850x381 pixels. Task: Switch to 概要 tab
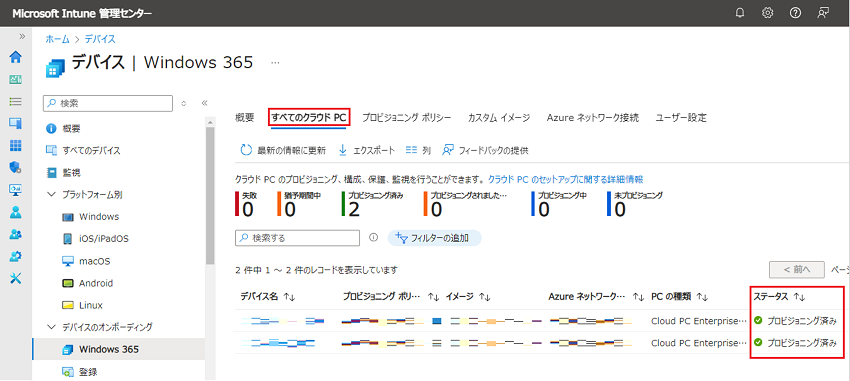click(244, 118)
